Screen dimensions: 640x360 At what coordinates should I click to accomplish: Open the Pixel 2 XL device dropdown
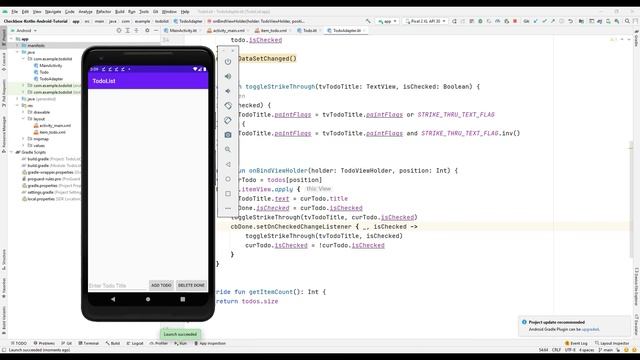click(424, 21)
